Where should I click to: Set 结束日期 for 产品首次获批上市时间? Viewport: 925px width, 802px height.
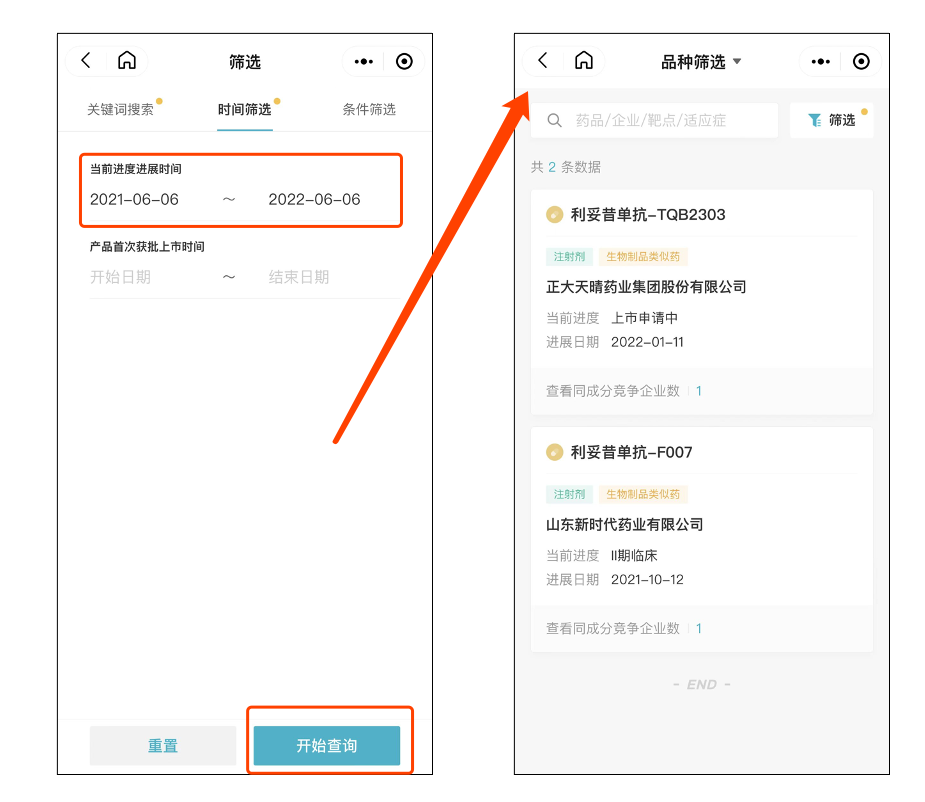coord(299,277)
